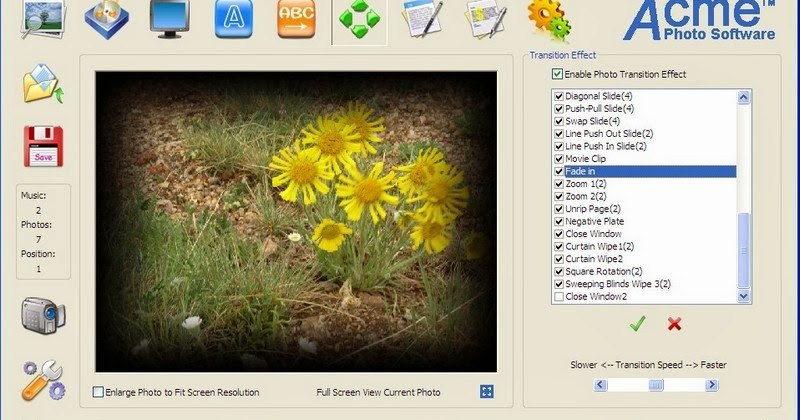Uncheck the Diagonal Slide(4) effect
Image resolution: width=800 pixels, height=420 pixels.
tap(559, 96)
